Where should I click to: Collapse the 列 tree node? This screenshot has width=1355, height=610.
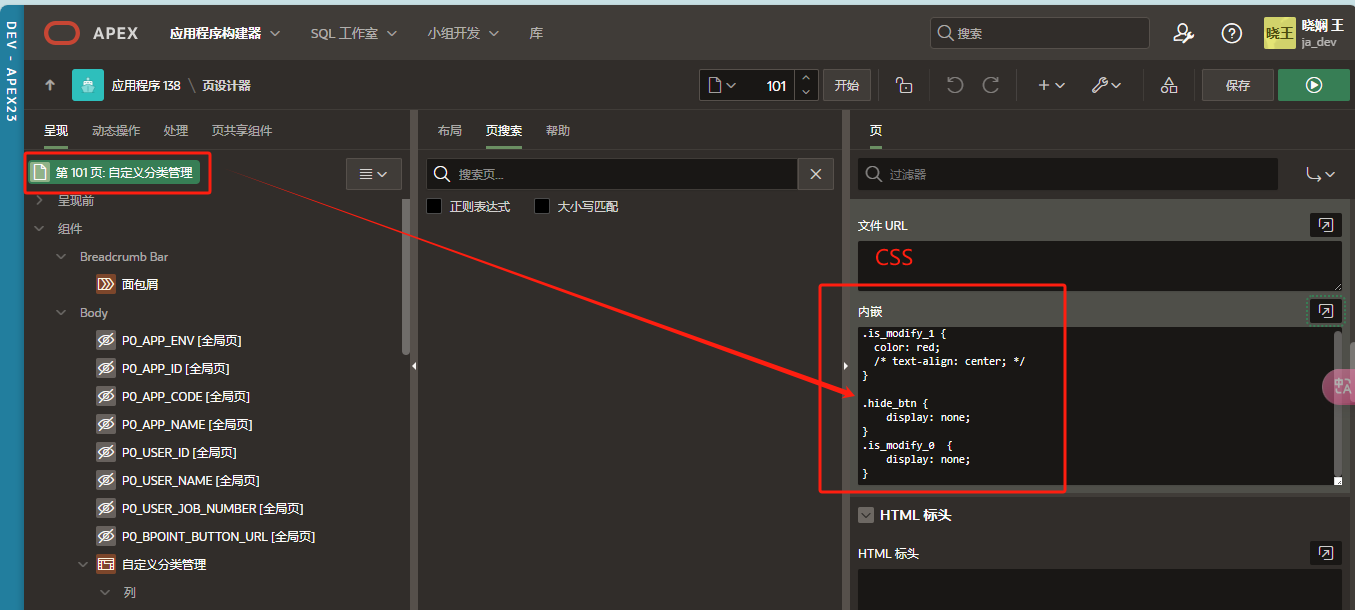point(105,592)
